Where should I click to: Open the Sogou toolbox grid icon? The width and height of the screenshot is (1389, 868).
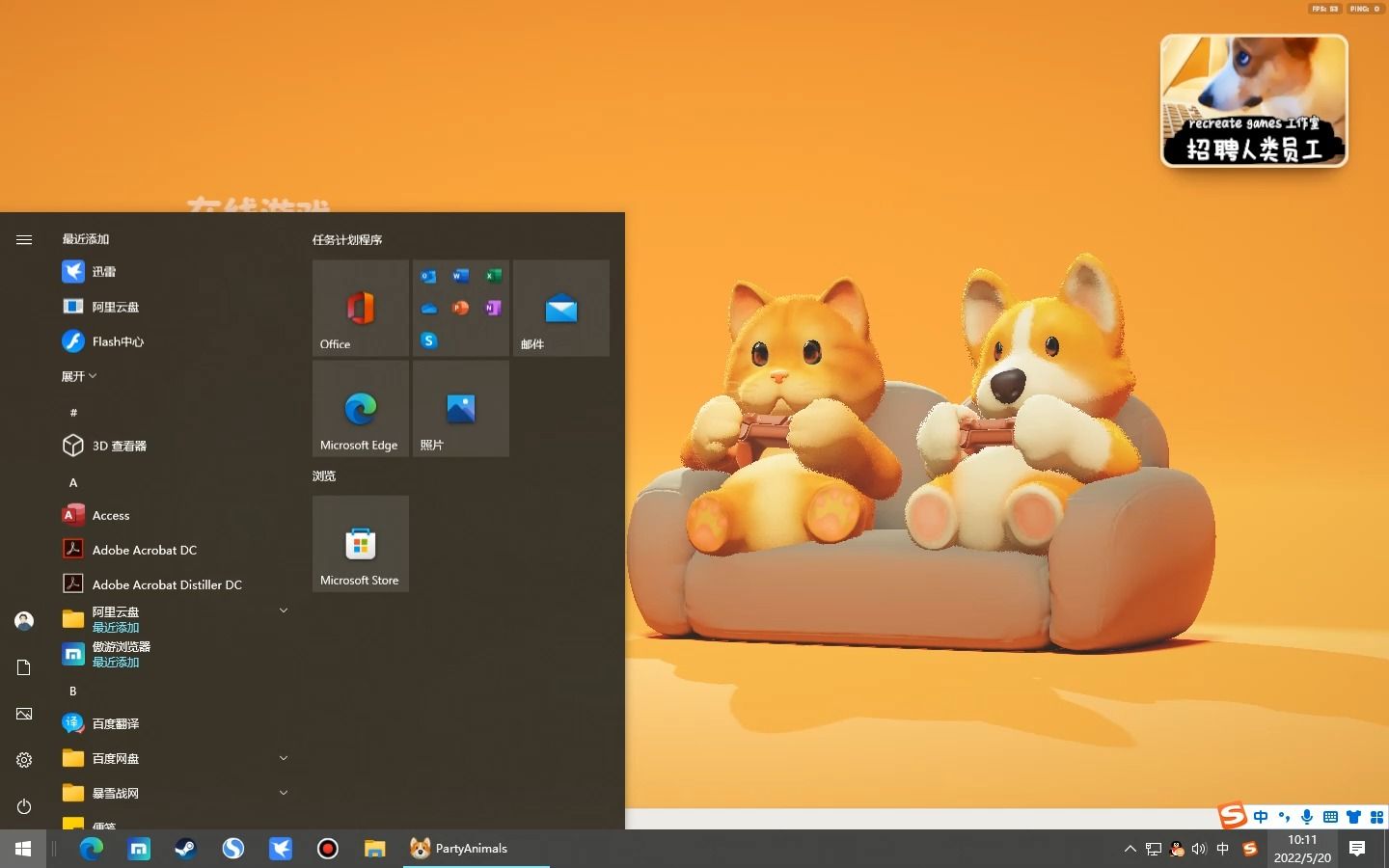point(1376,817)
